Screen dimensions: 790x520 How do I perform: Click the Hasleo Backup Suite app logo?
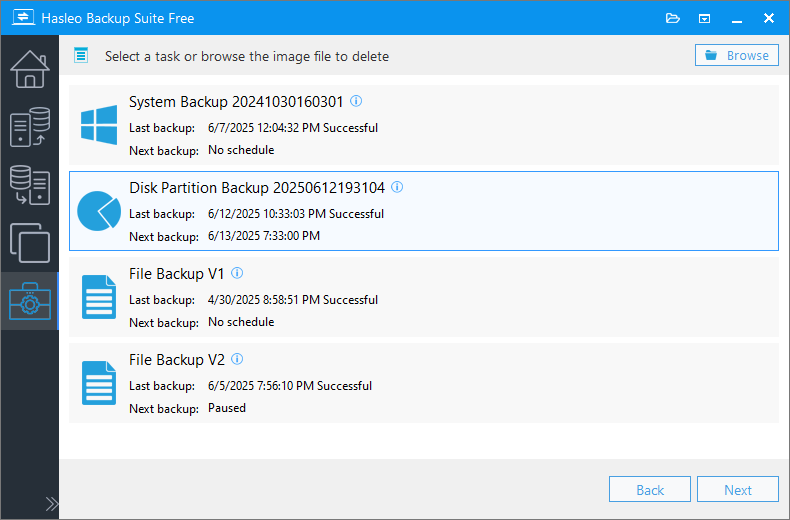pyautogui.click(x=23, y=18)
